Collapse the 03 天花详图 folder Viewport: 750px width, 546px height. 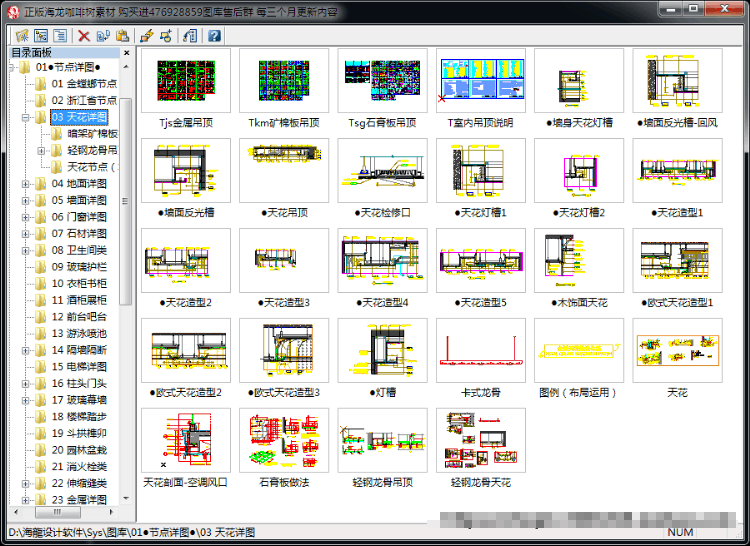[x=25, y=117]
